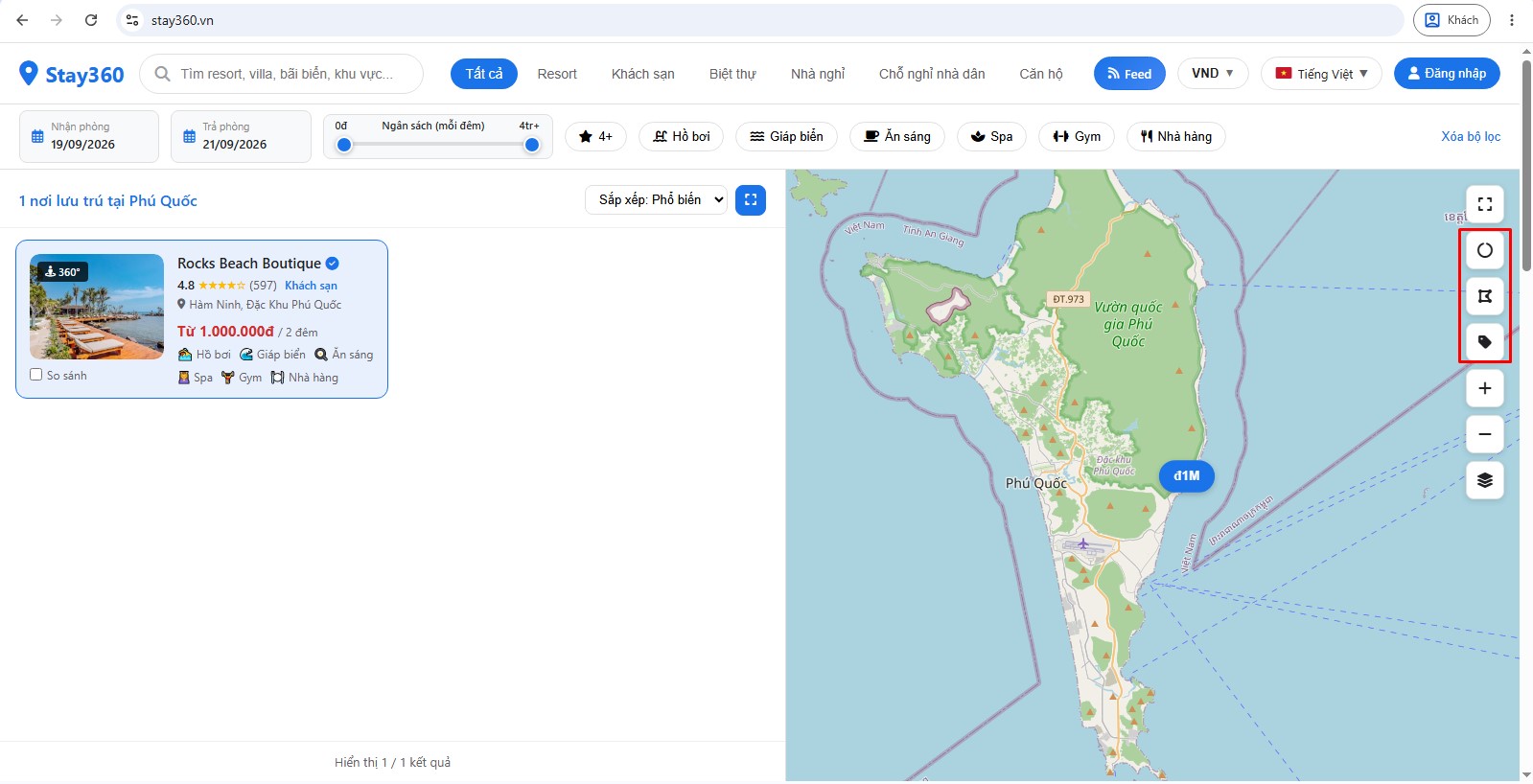This screenshot has height=784, width=1533.
Task: Click the Xóa bộ lọc link
Action: [1471, 136]
